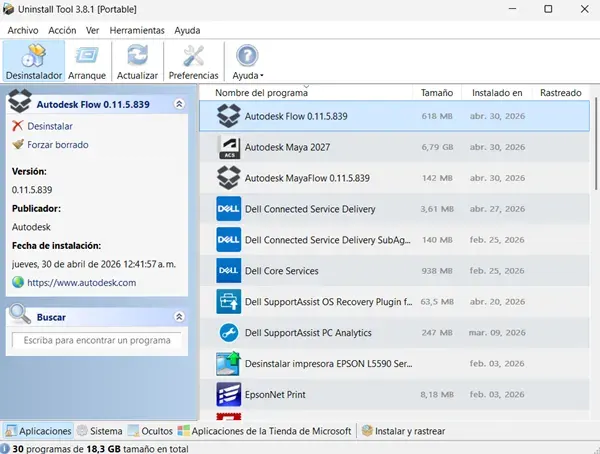Screen dimensions: 600x454
Task: Click the mar. 09, 2026 date cell
Action: pyautogui.click(x=497, y=333)
